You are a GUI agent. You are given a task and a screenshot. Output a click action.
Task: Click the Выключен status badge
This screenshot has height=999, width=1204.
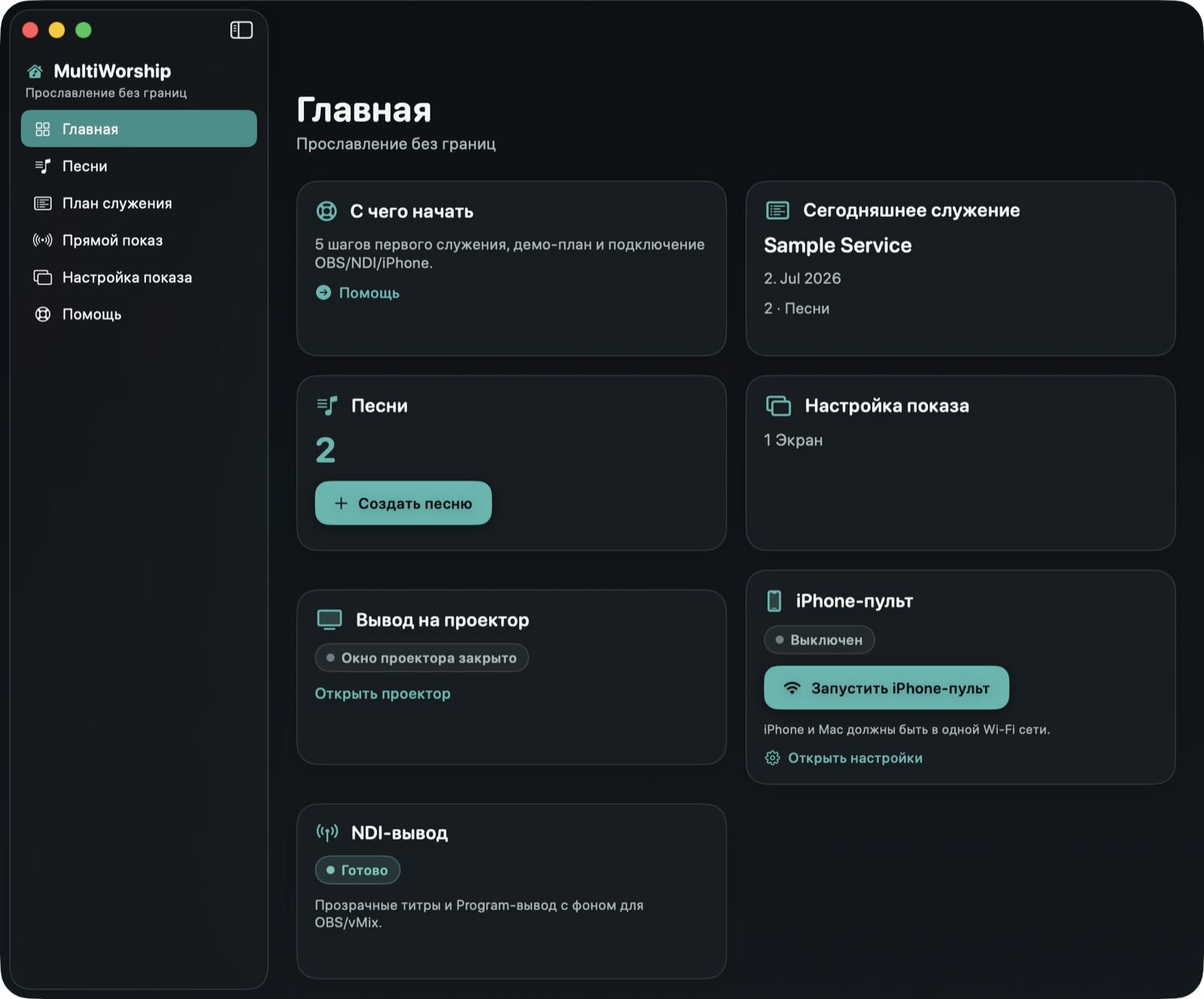click(x=819, y=640)
